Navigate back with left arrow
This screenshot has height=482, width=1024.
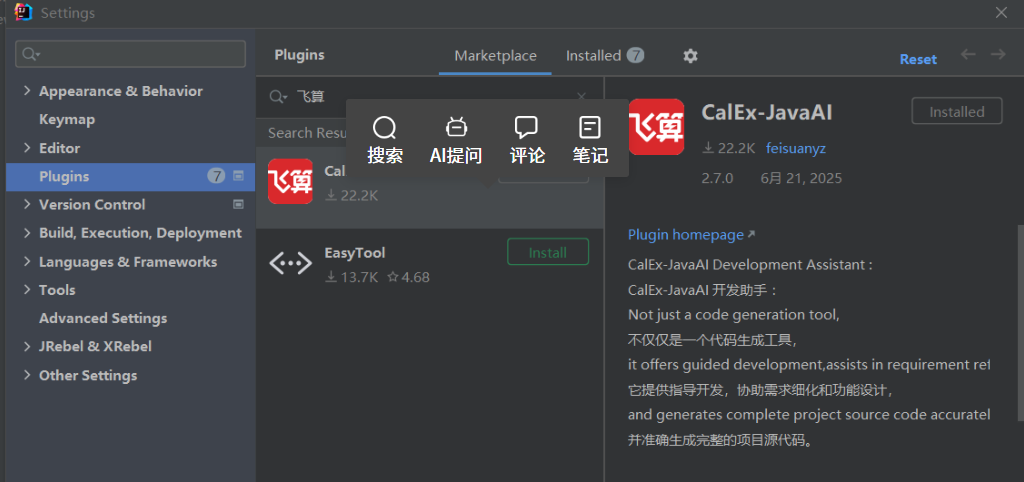click(968, 54)
